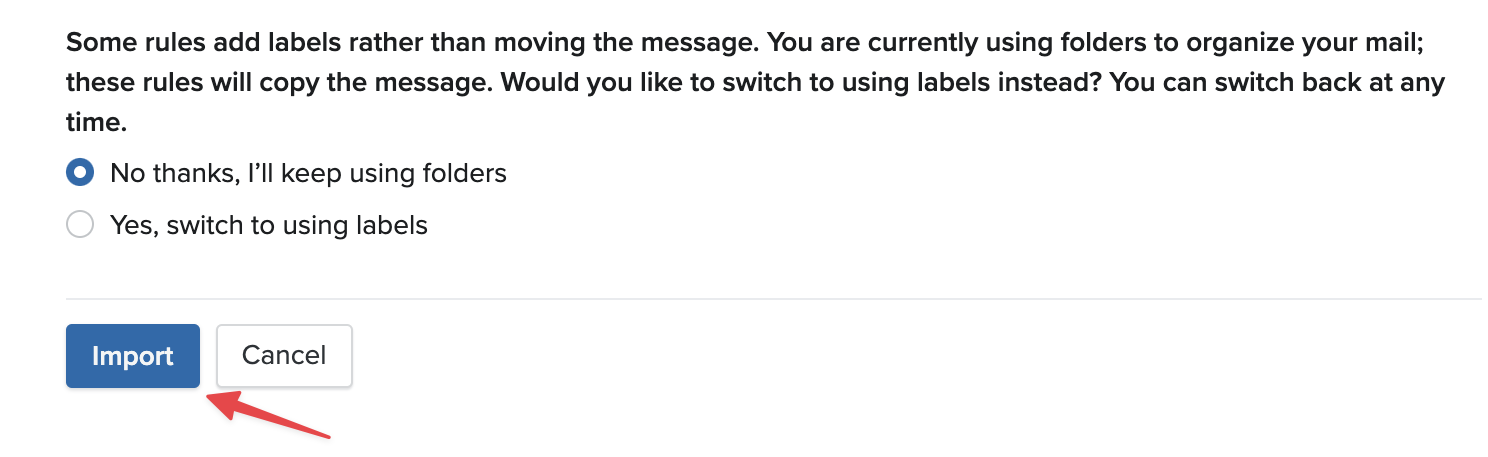
Task: Click the empty unselected radio circle
Action: pos(80,225)
